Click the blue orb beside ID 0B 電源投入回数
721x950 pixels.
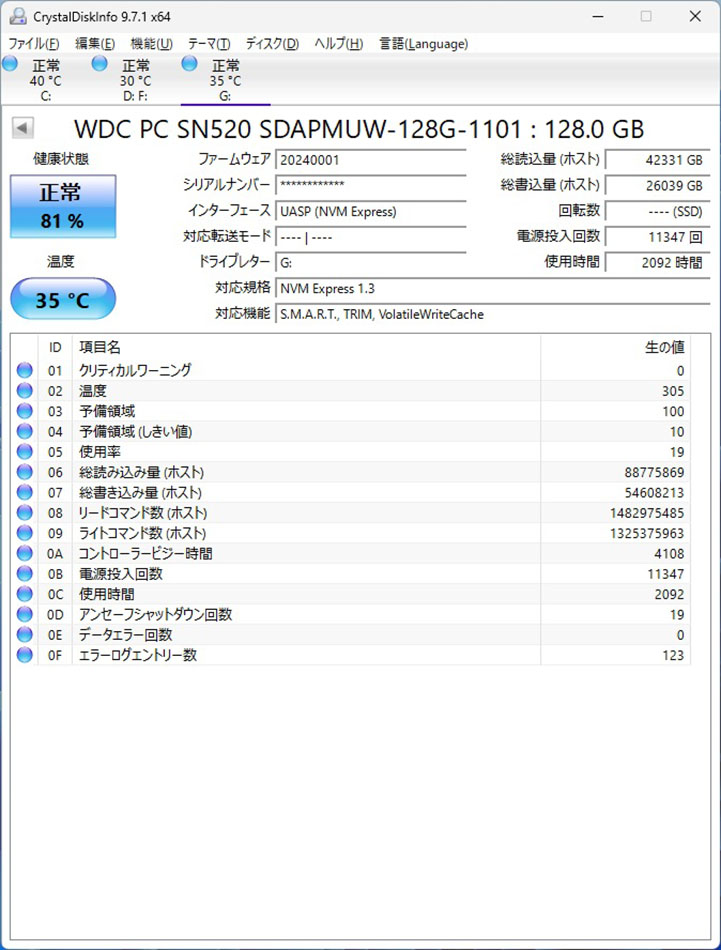point(24,574)
